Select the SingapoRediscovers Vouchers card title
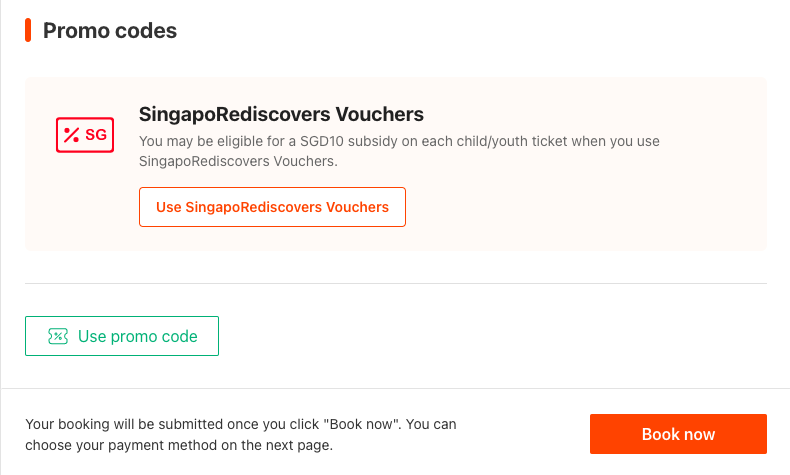This screenshot has height=475, width=790. 281,114
